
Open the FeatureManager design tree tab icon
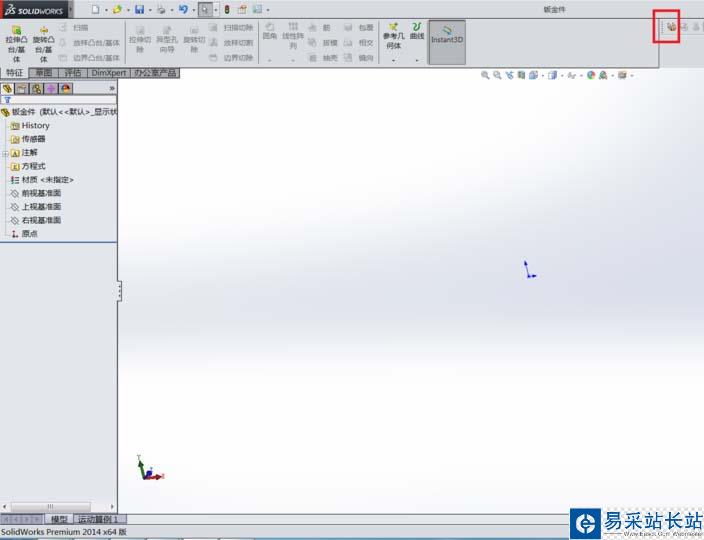tap(7, 88)
